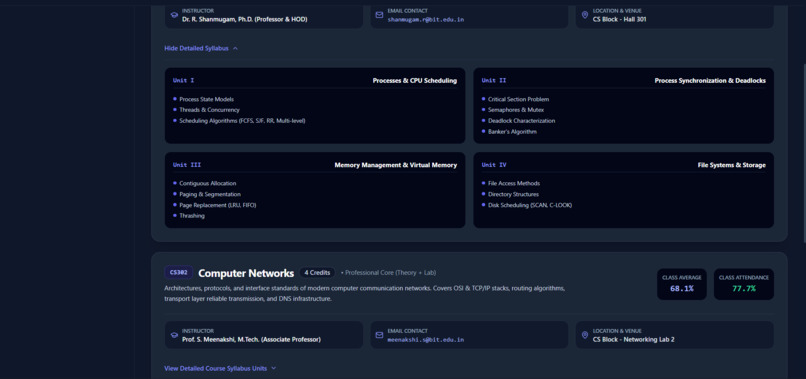Click Memory Management & Virtual Memory heading
Image resolution: width=806 pixels, height=379 pixels.
[396, 165]
